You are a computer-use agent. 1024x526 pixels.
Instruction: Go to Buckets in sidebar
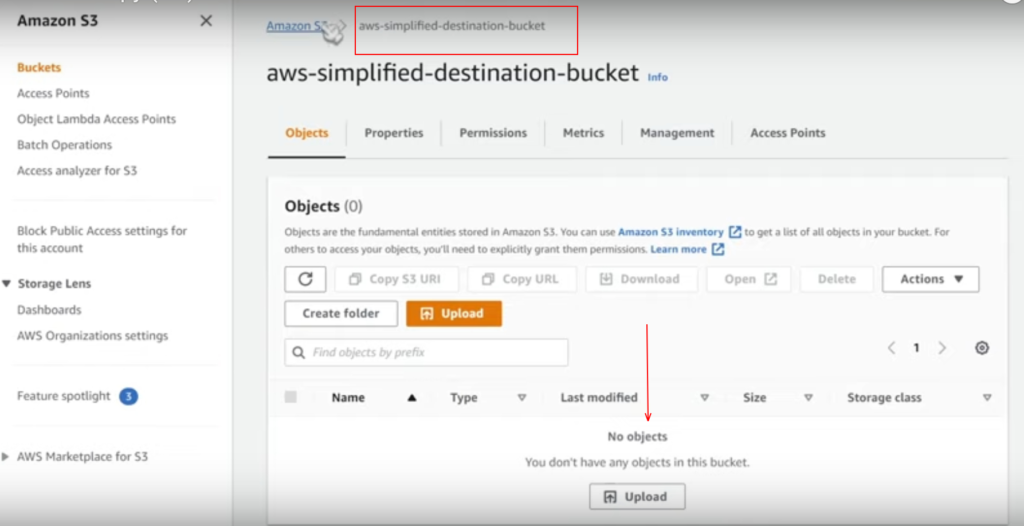(39, 67)
